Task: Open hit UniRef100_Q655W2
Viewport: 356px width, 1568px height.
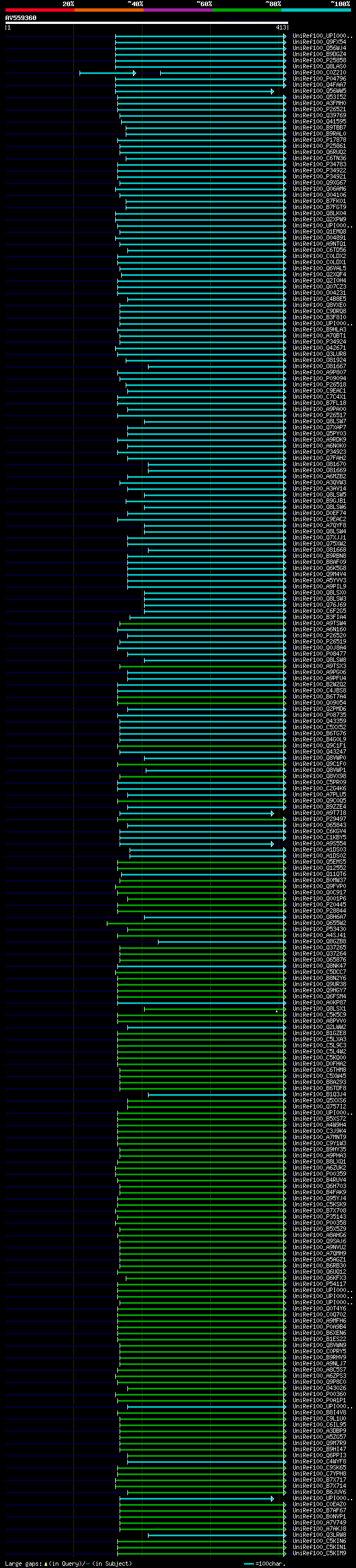Action: pos(319,923)
